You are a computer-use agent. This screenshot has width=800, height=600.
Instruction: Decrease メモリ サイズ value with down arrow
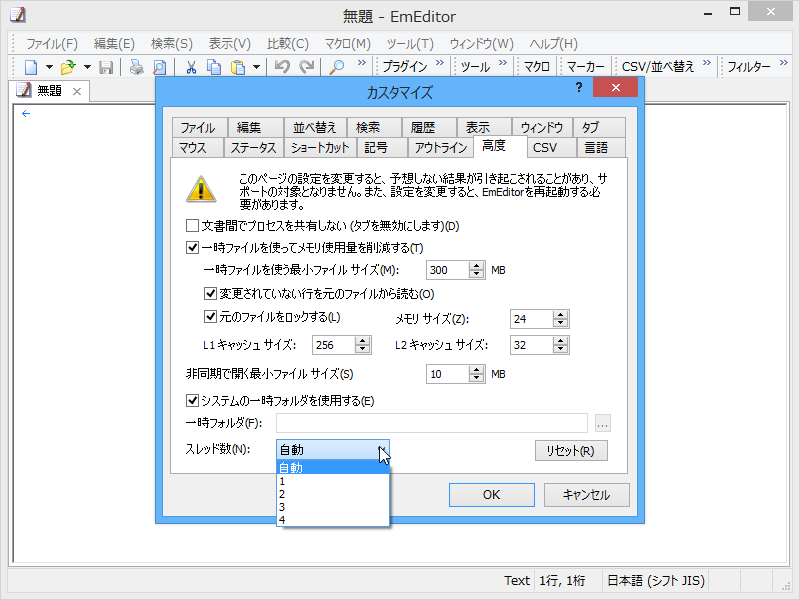[x=560, y=323]
